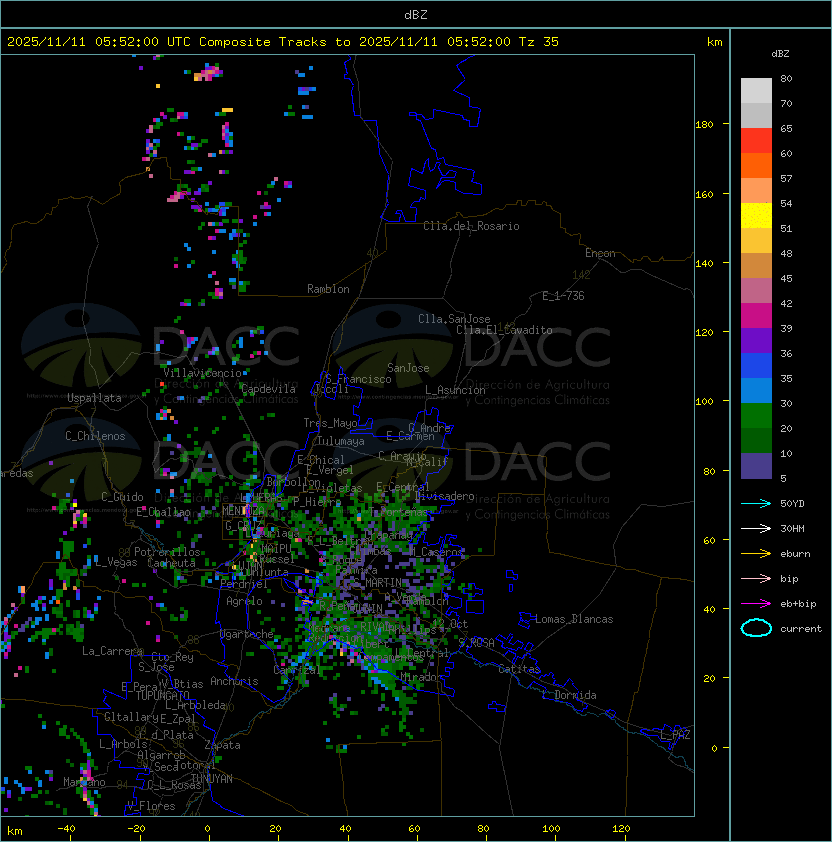This screenshot has width=832, height=842.
Task: Click the Encon map label
Action: 600,253
